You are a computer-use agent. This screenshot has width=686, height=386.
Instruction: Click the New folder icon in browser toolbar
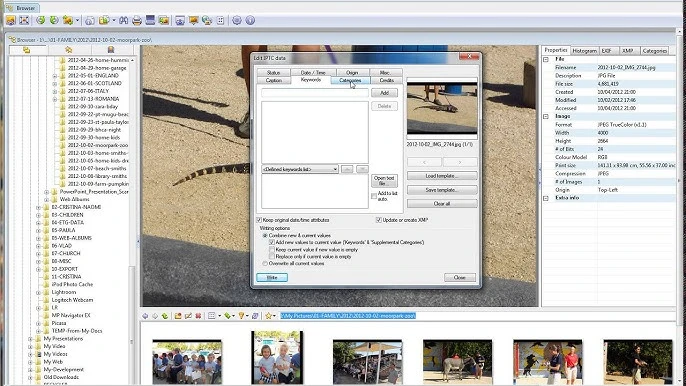coord(178,316)
